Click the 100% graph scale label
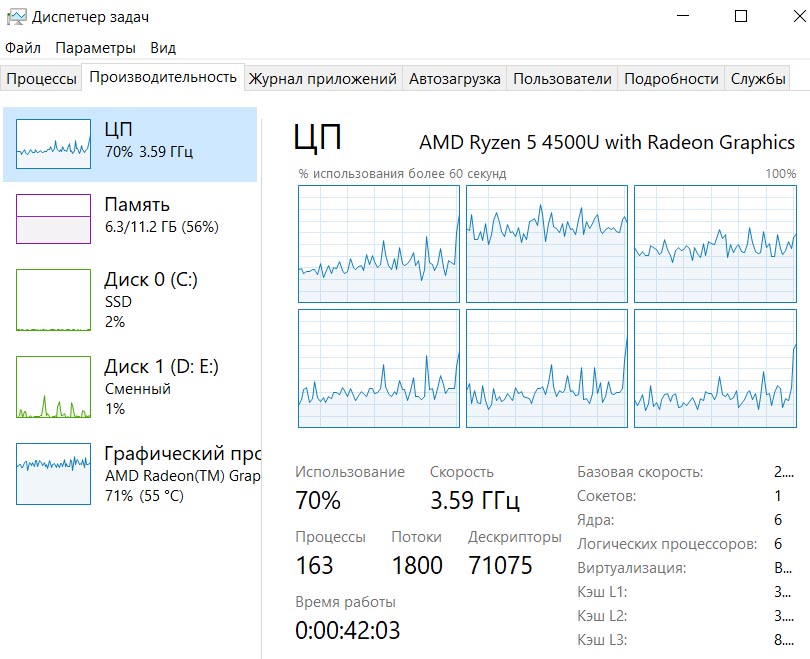Image resolution: width=810 pixels, height=659 pixels. click(781, 174)
